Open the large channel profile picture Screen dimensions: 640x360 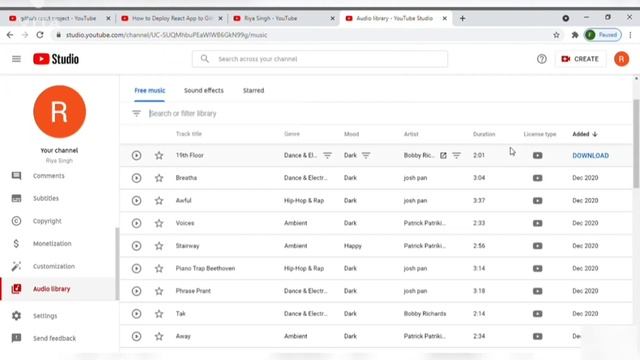[x=60, y=111]
